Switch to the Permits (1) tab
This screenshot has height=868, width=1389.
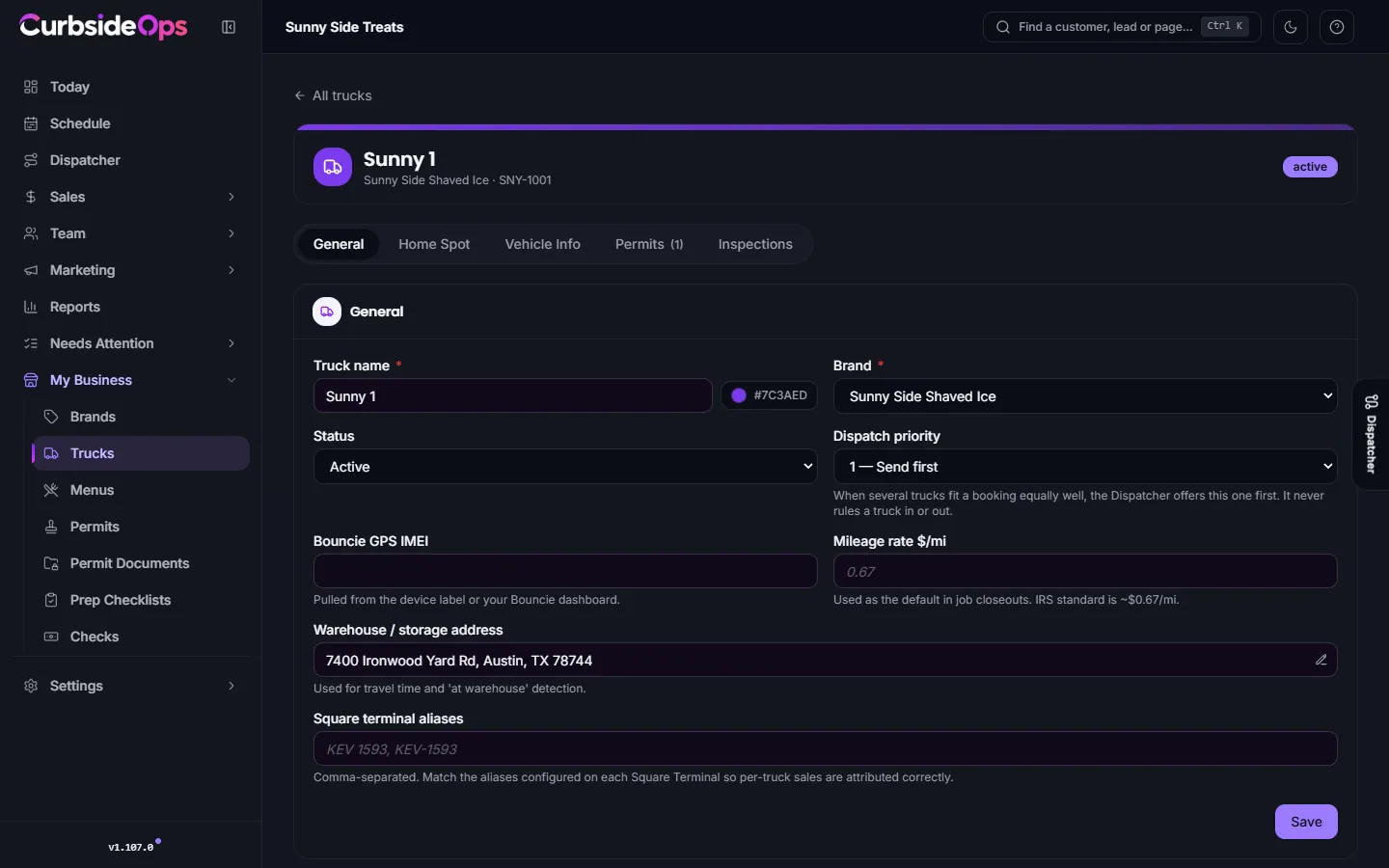[649, 244]
